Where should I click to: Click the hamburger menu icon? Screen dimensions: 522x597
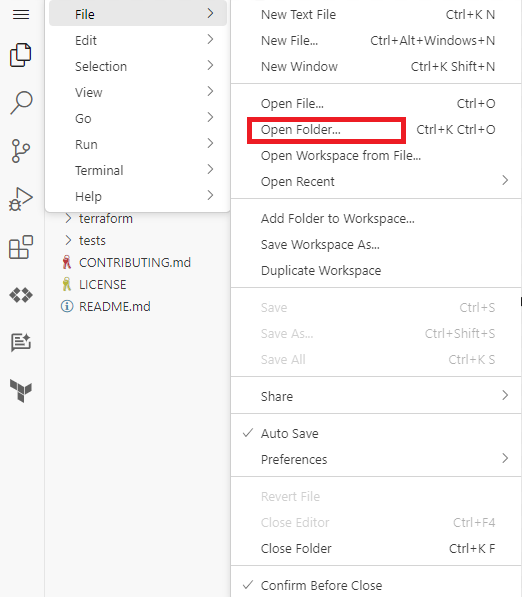tap(21, 14)
